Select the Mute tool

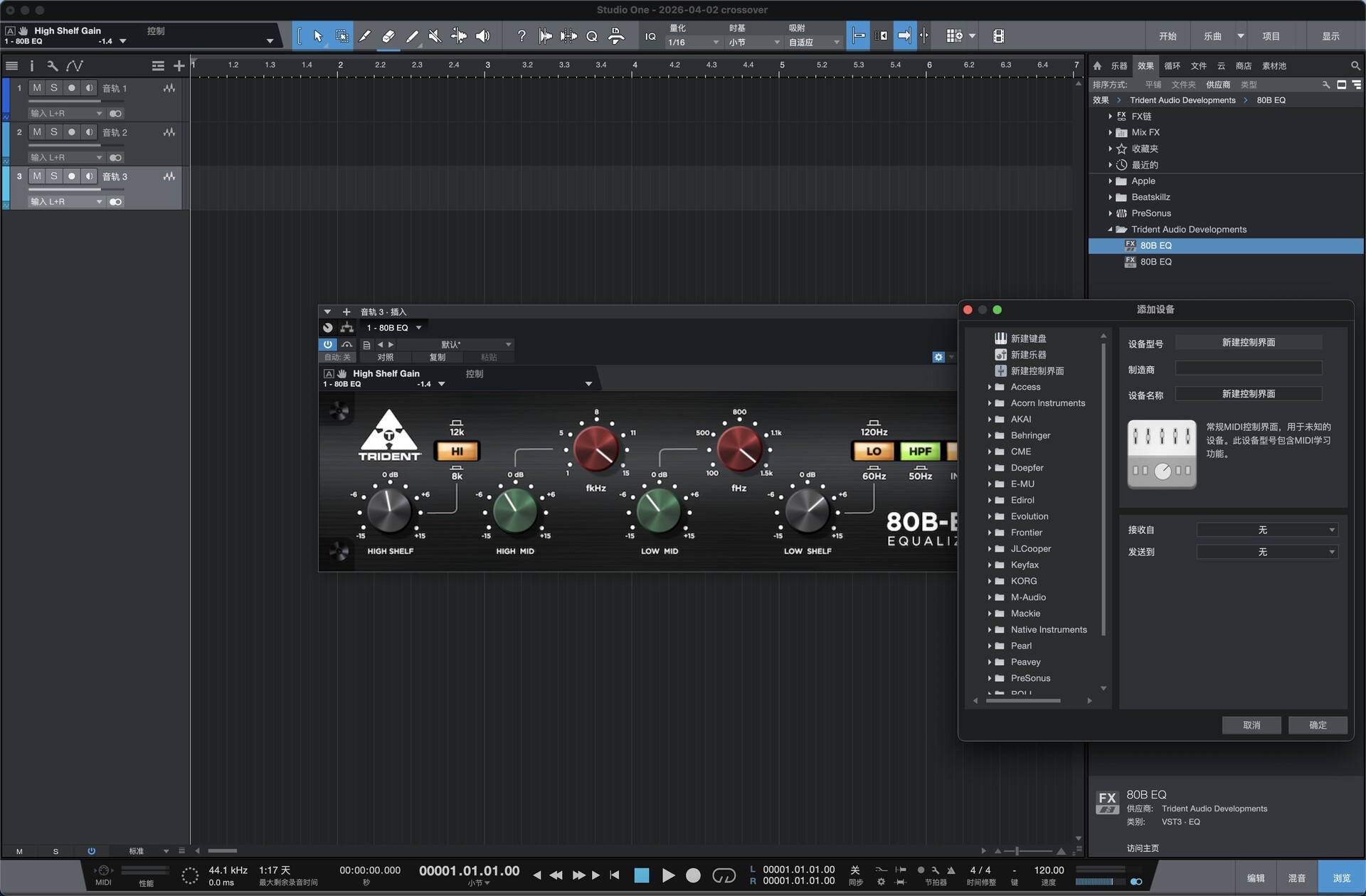click(x=435, y=36)
